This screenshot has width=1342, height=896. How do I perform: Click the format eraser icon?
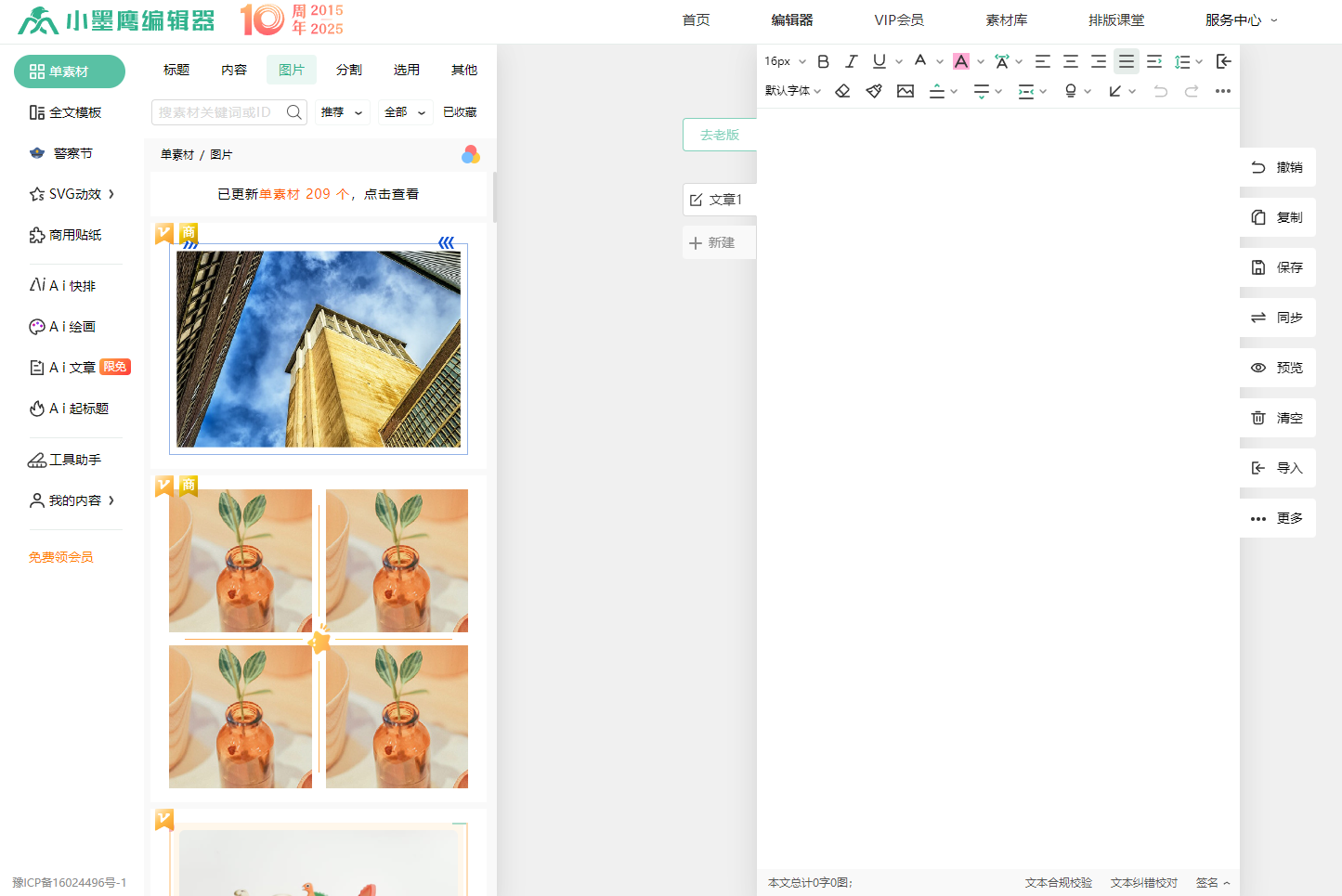843,91
